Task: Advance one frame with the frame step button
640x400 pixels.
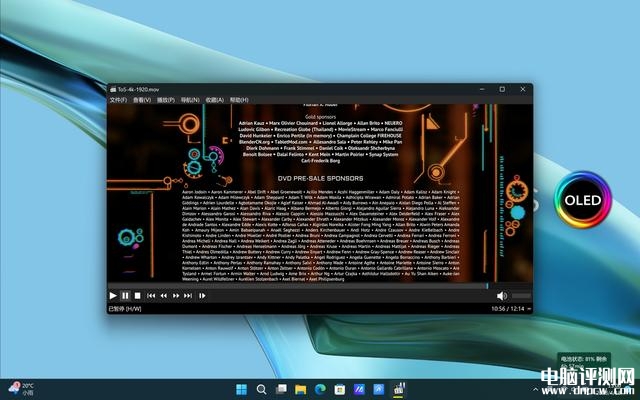Action: (x=202, y=296)
